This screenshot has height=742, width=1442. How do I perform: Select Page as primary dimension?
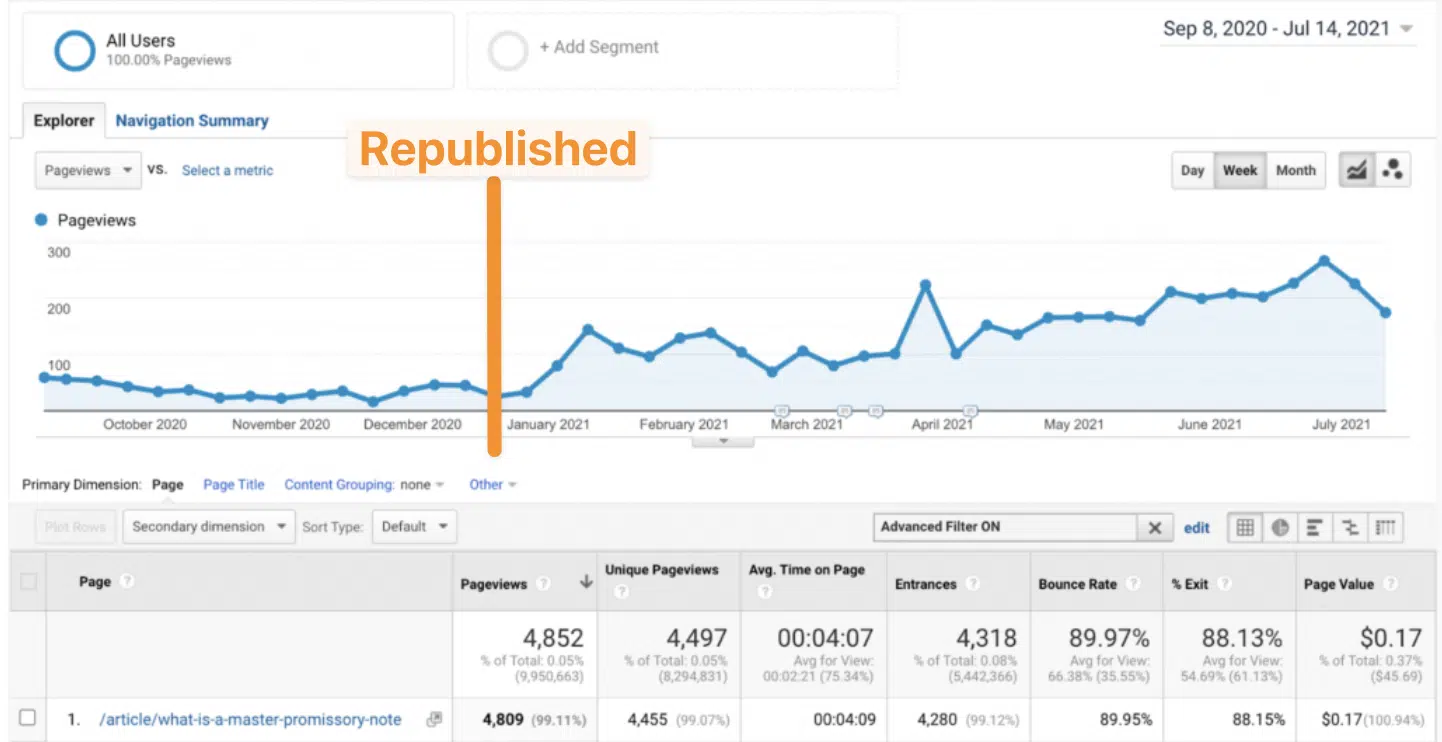168,485
